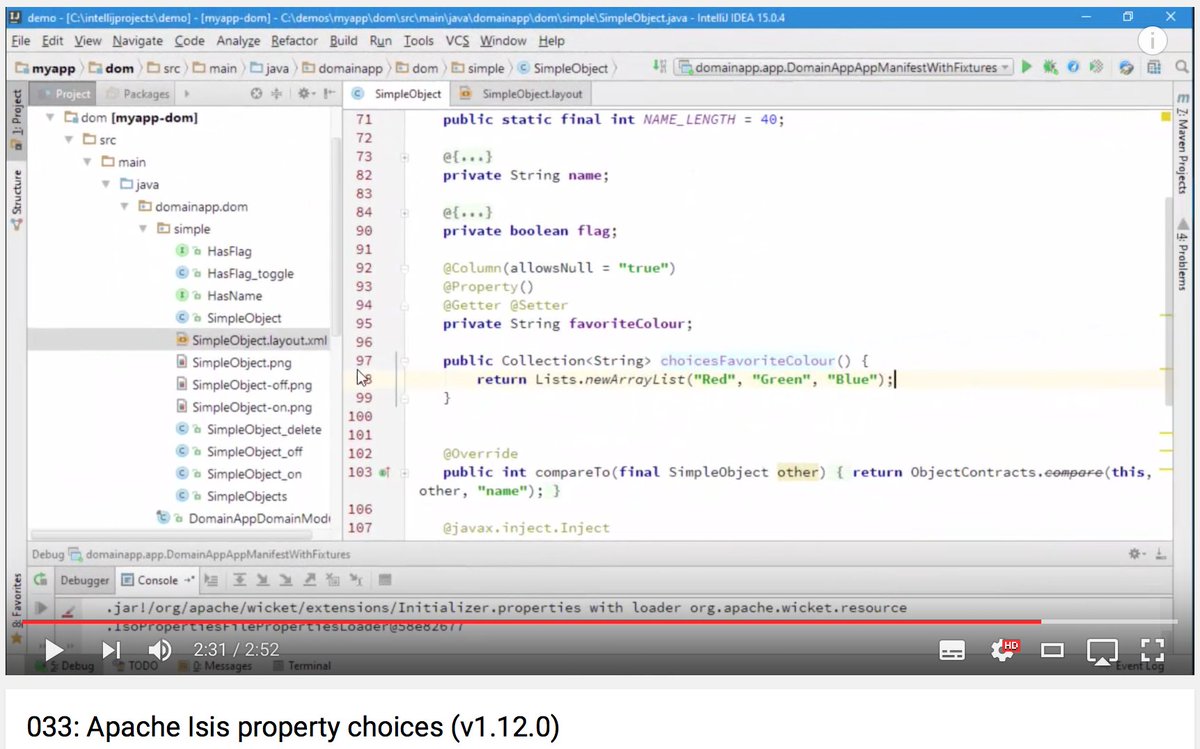Open the Navigate menu
1200x749 pixels.
[138, 41]
